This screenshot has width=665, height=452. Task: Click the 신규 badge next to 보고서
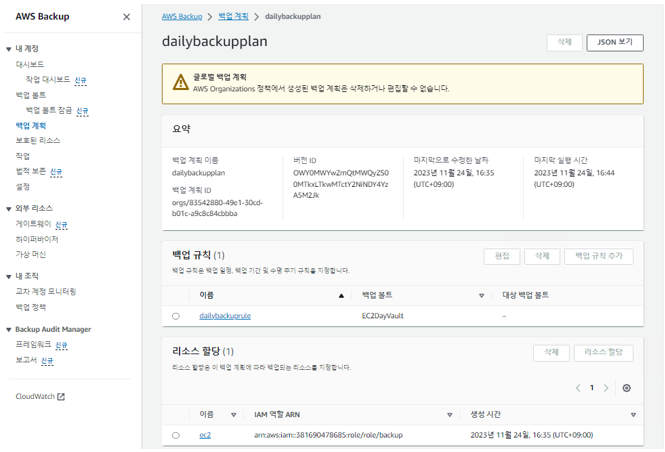[47, 360]
